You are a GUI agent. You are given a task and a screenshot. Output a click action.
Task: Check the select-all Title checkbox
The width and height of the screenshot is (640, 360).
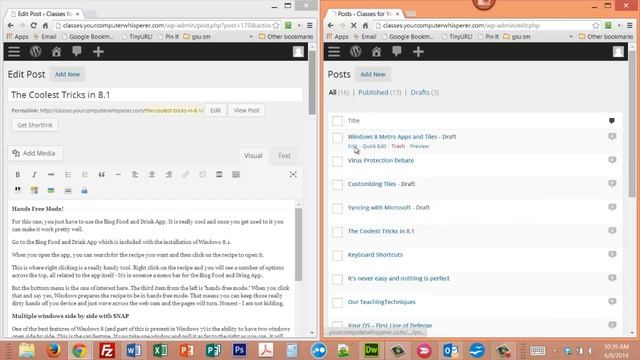click(337, 121)
